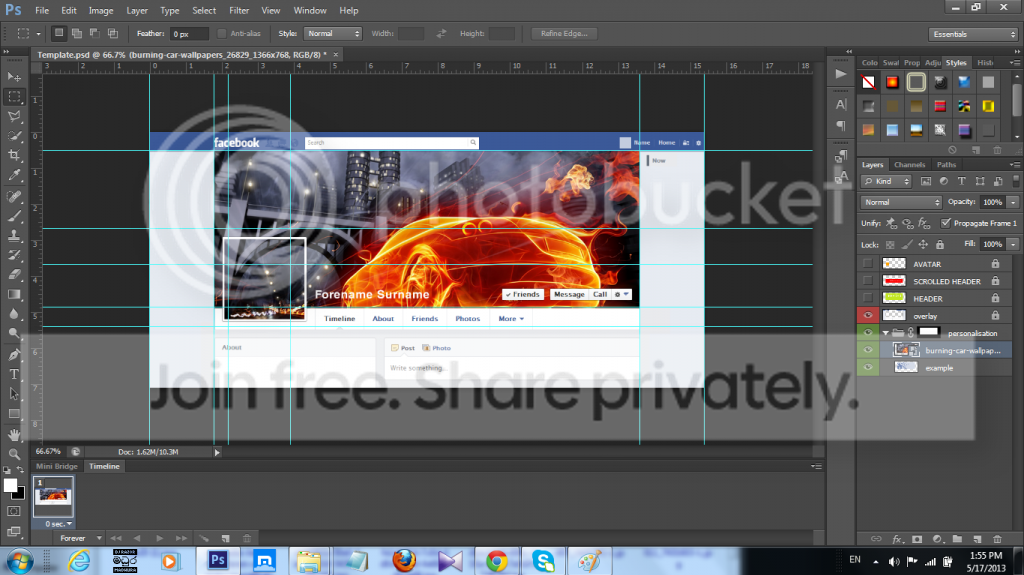Activate the Zoom tool in toolbar
This screenshot has height=575, width=1024.
pos(14,453)
